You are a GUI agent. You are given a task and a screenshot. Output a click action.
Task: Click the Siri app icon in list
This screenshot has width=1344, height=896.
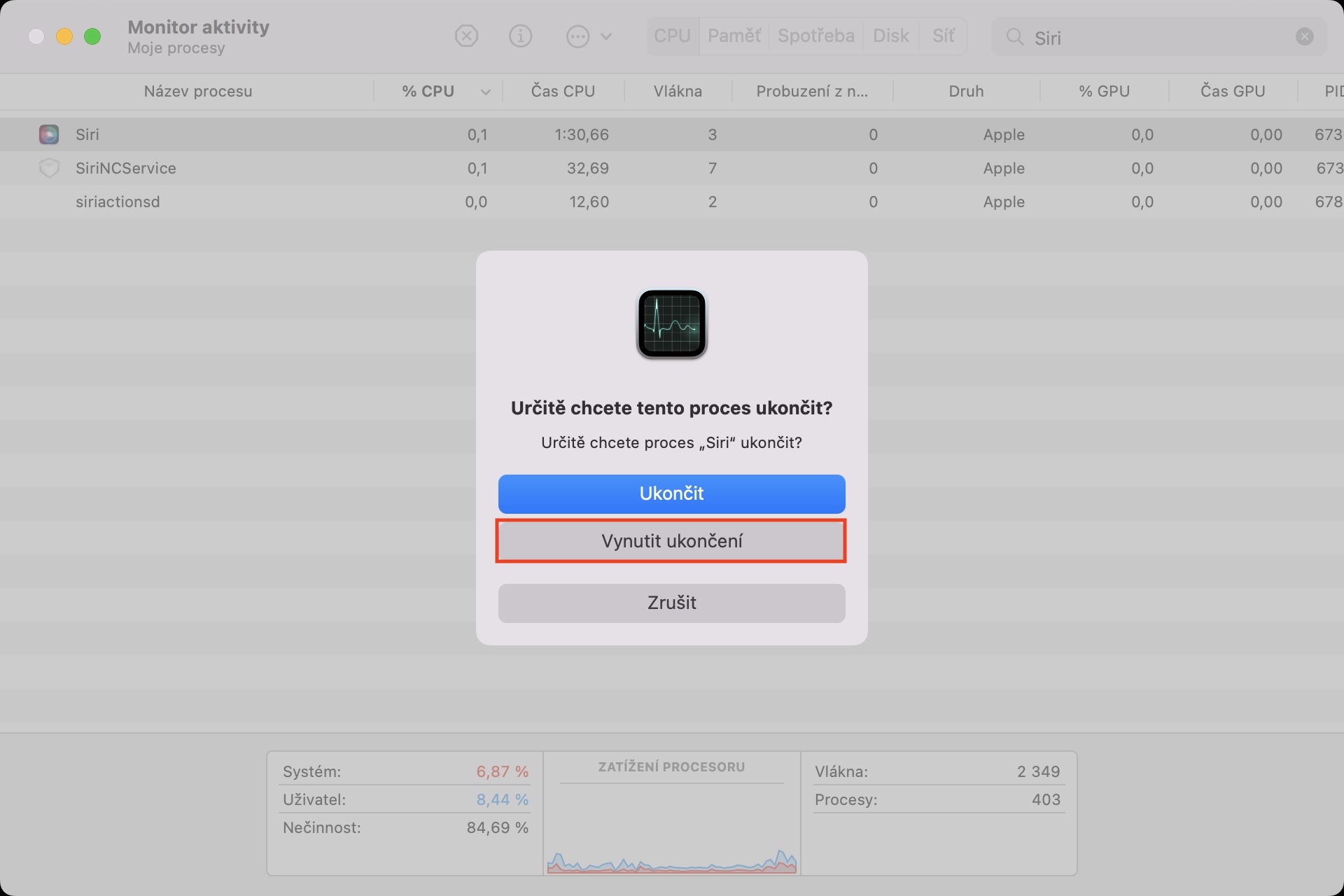[49, 134]
